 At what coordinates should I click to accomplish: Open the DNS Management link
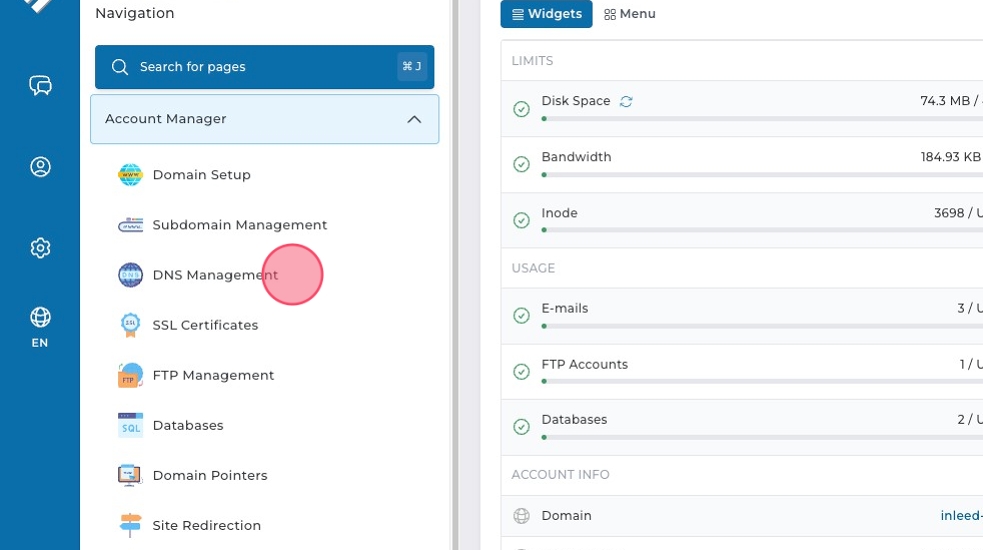[215, 275]
